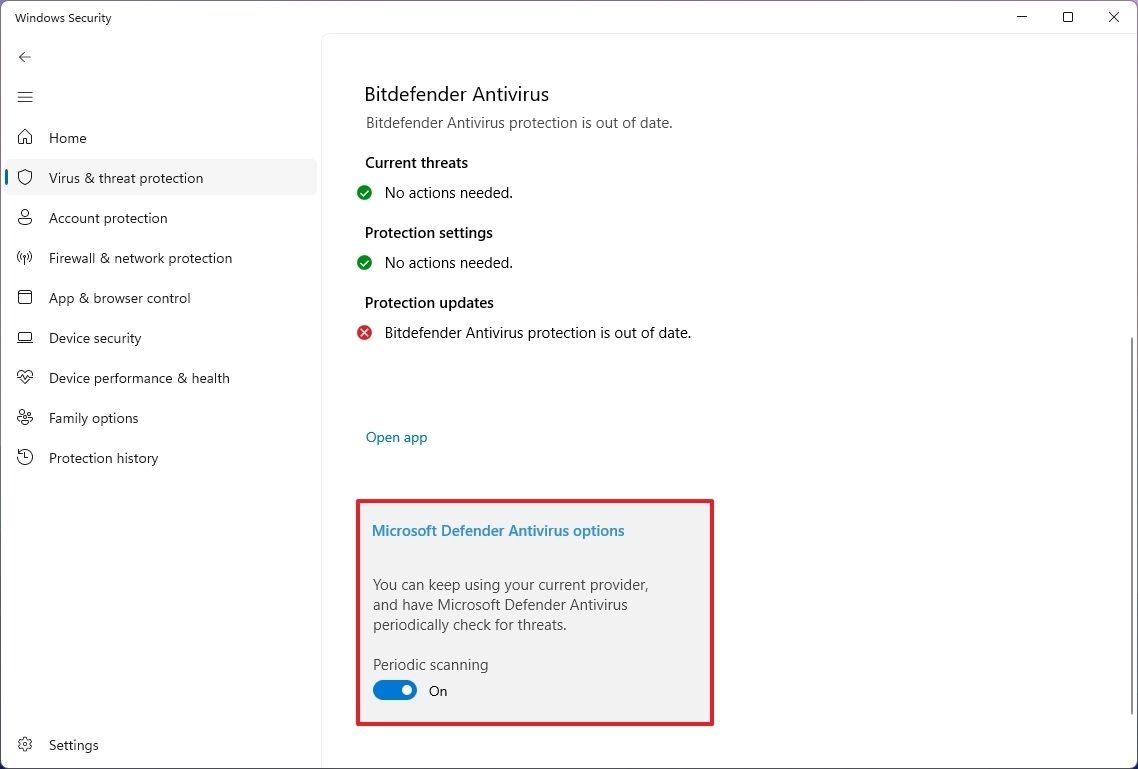This screenshot has height=769, width=1138.
Task: Click the Virus & threat protection shield icon
Action: [25, 177]
